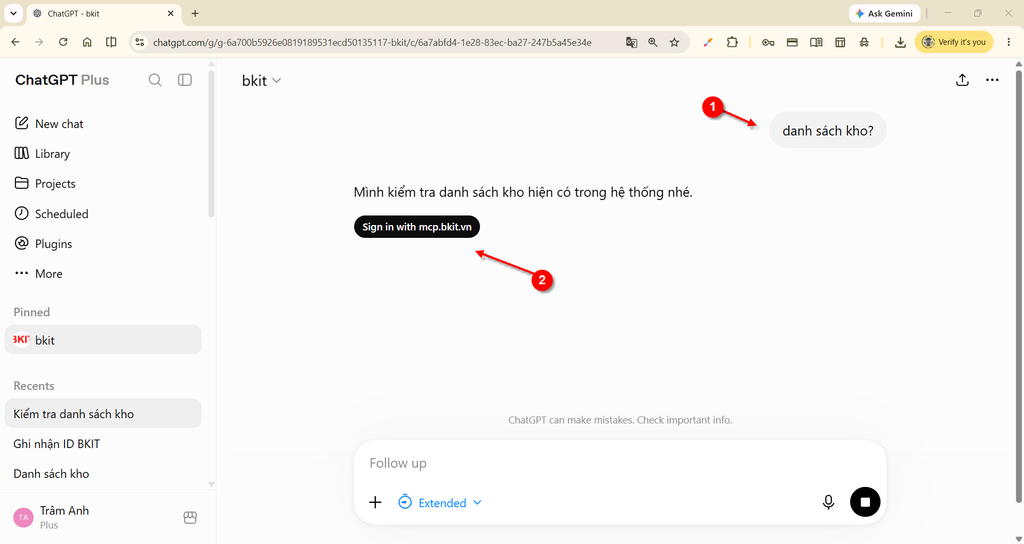
Task: Collapse the ChatGPT sidebar
Action: pyautogui.click(x=185, y=80)
